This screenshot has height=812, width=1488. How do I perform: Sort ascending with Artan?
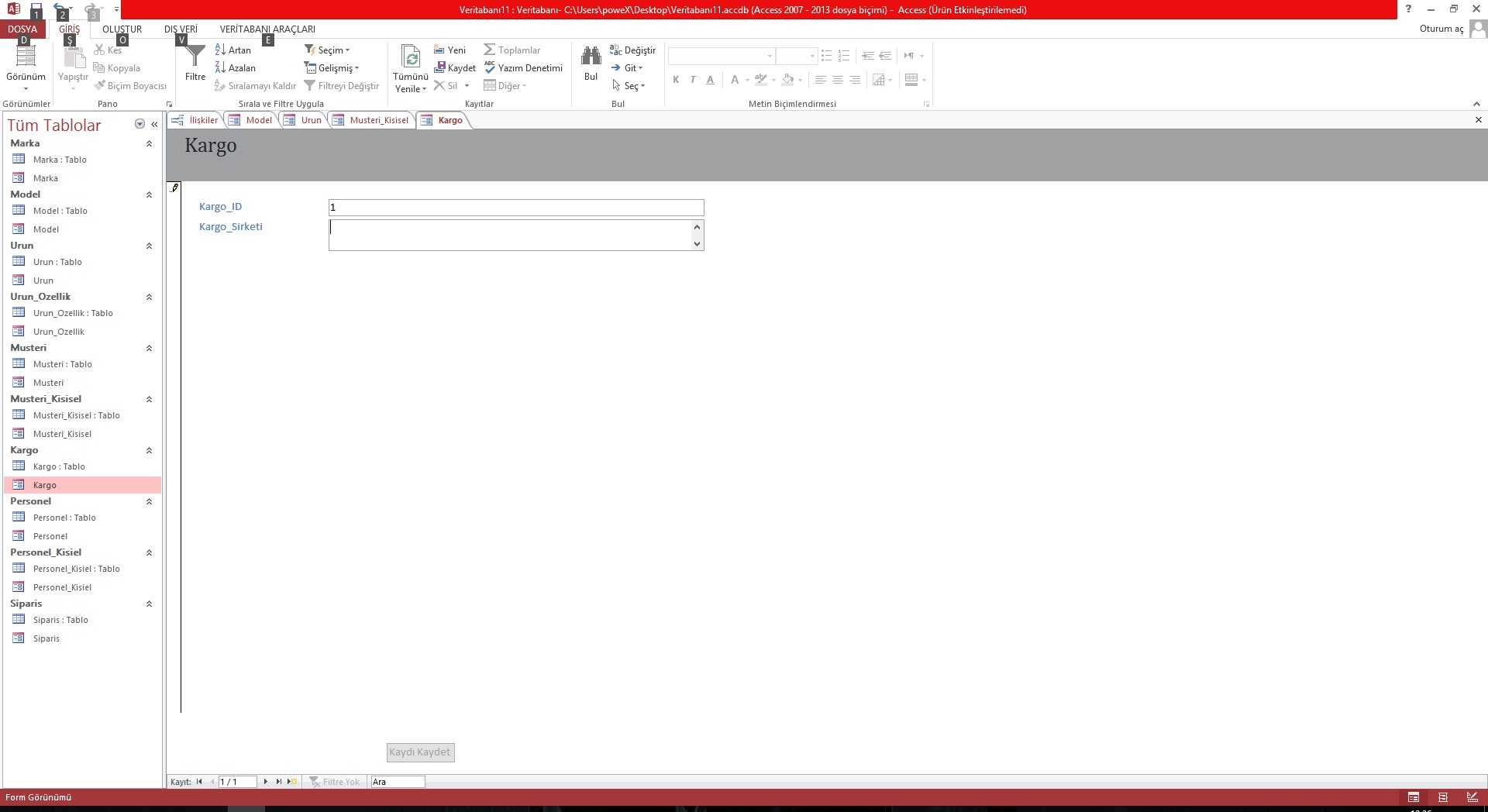tap(233, 50)
